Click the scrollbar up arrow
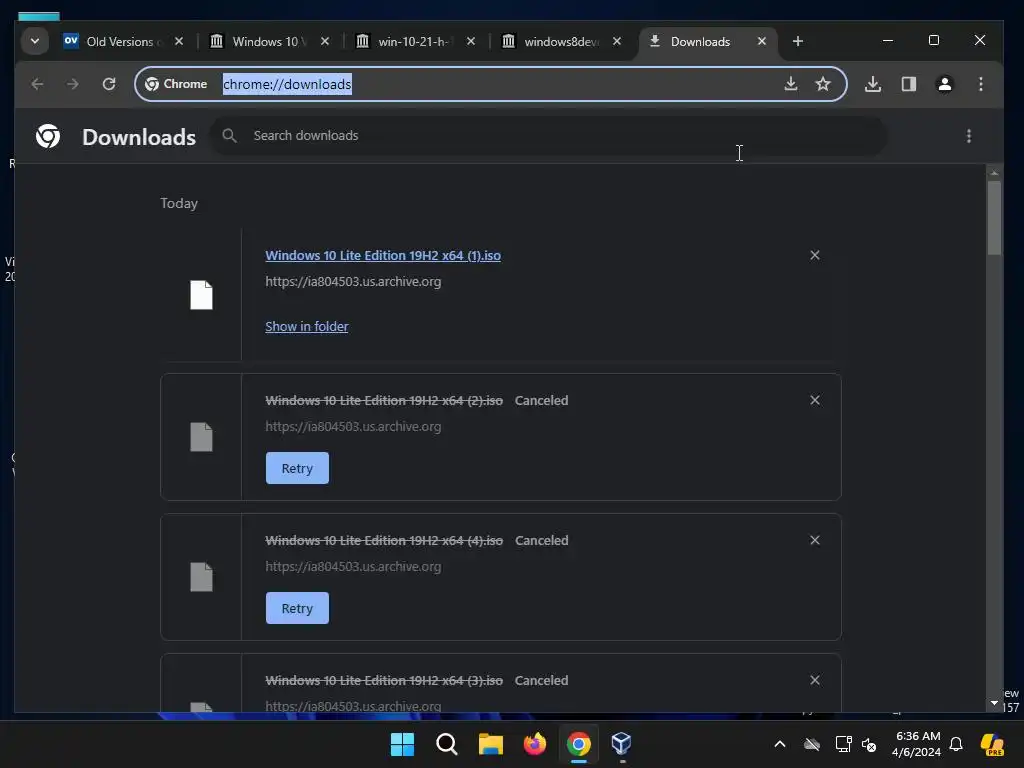 pos(994,173)
